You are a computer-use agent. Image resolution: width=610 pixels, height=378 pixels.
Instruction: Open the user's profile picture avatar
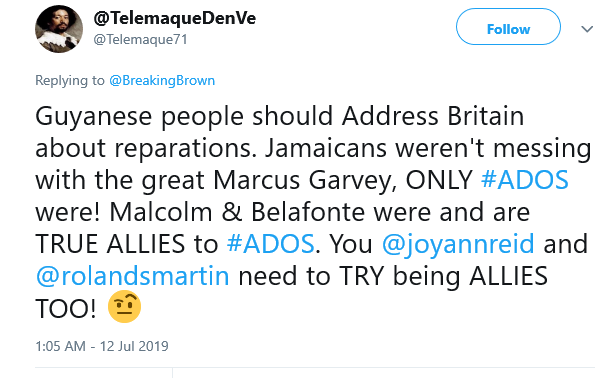59,29
